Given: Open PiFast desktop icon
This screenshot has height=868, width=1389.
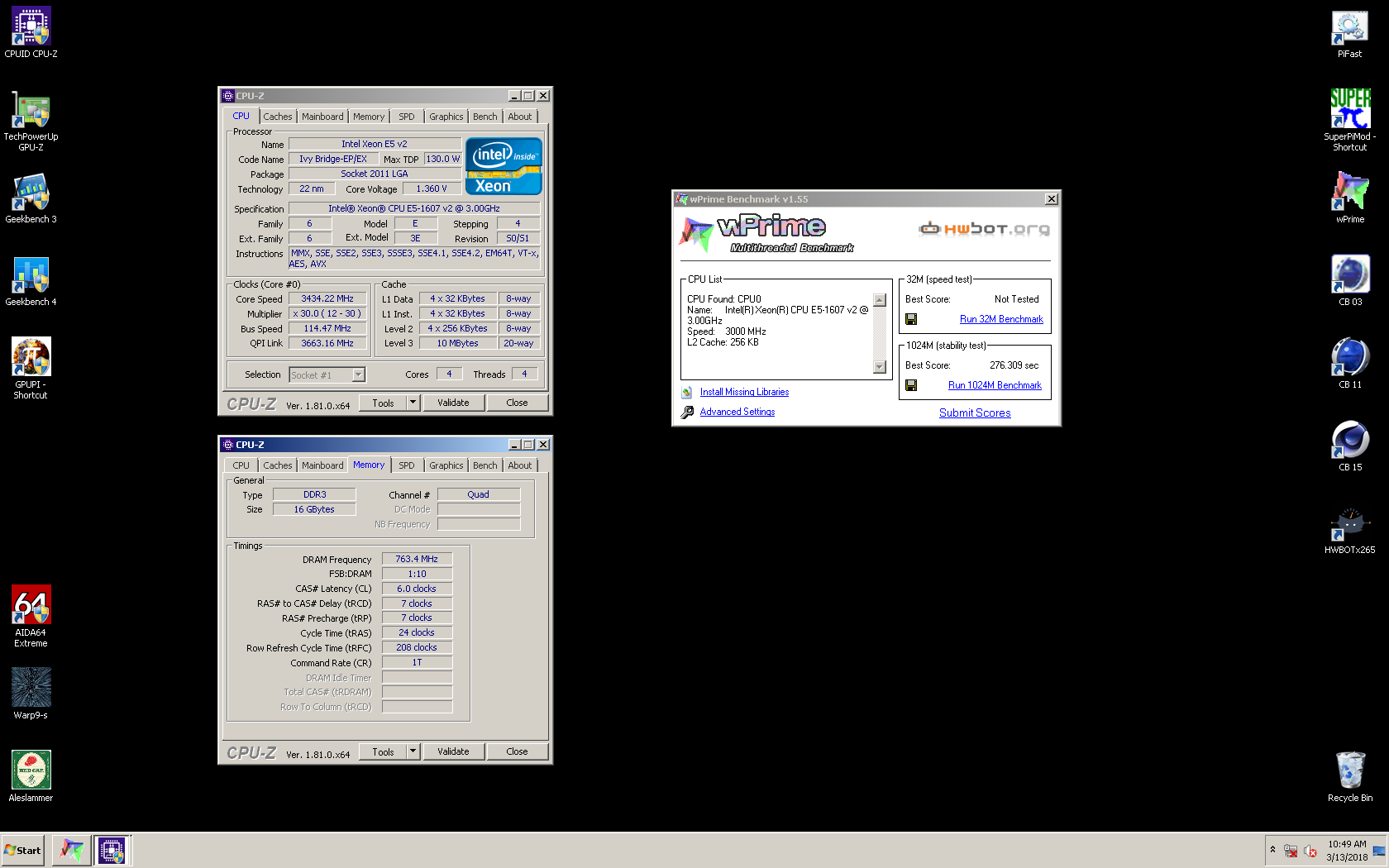Looking at the screenshot, I should pyautogui.click(x=1350, y=33).
